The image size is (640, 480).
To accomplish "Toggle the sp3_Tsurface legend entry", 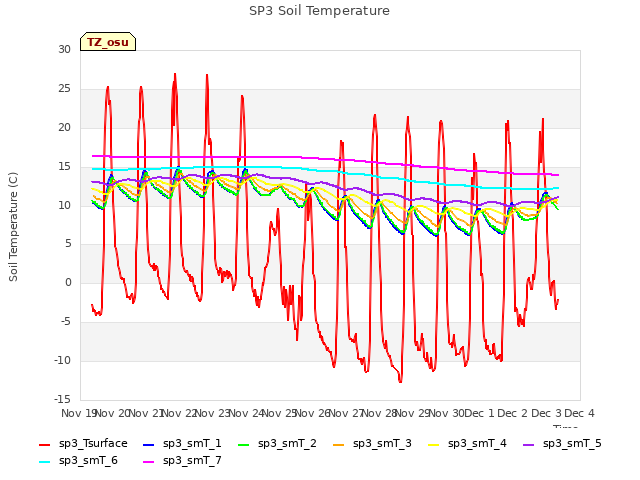I will tap(83, 444).
